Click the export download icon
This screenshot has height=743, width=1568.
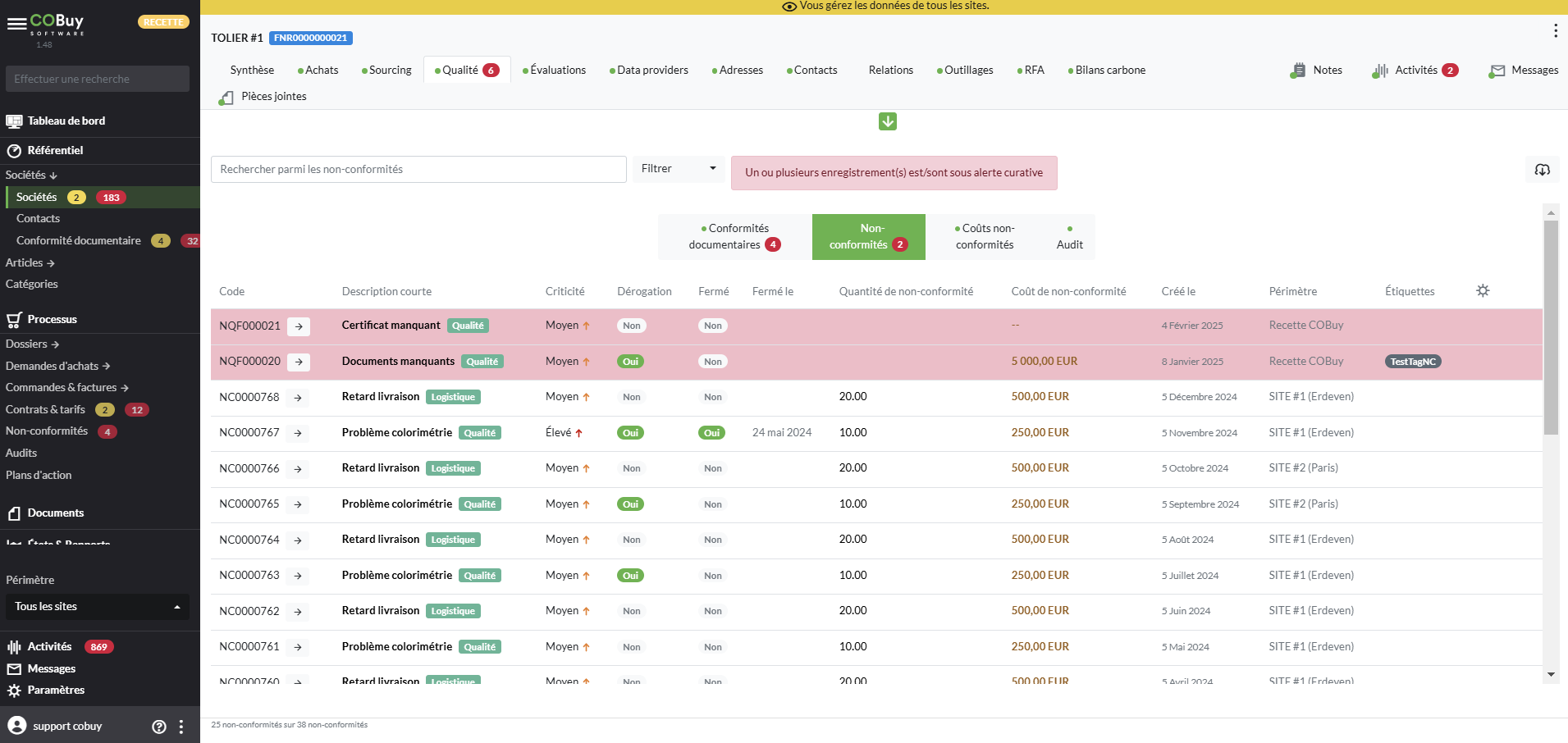pos(1543,170)
